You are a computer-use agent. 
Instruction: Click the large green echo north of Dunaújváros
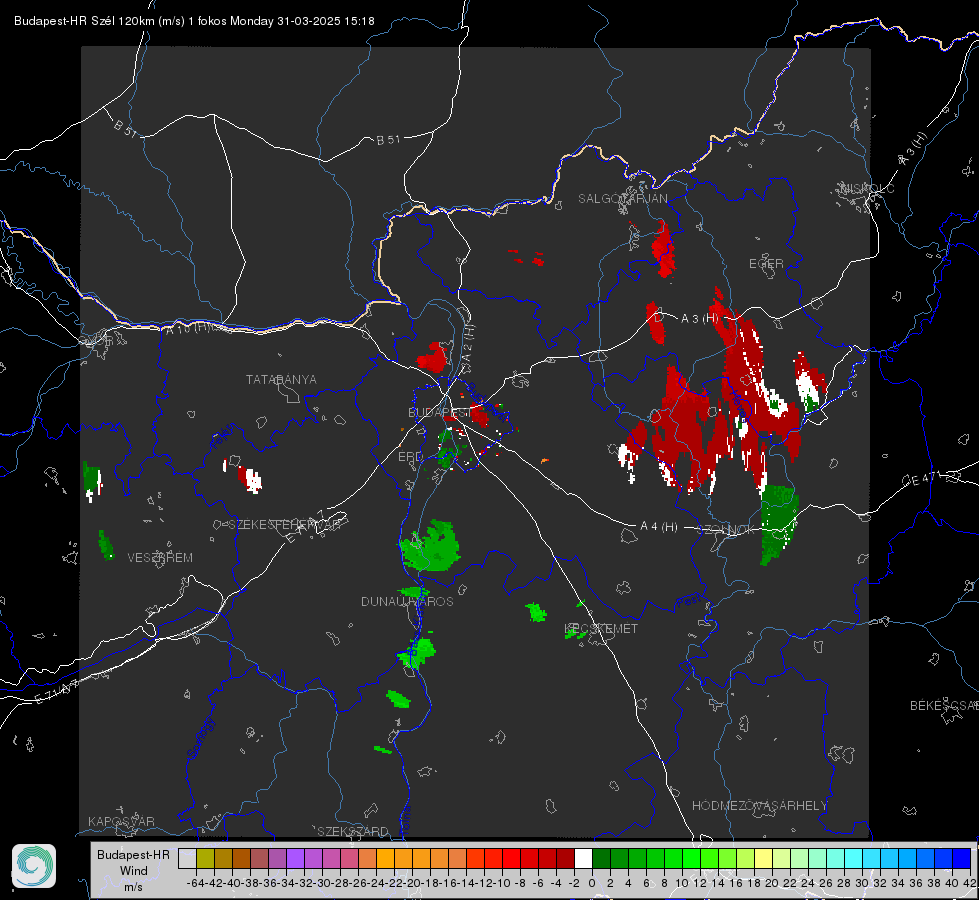(x=432, y=546)
